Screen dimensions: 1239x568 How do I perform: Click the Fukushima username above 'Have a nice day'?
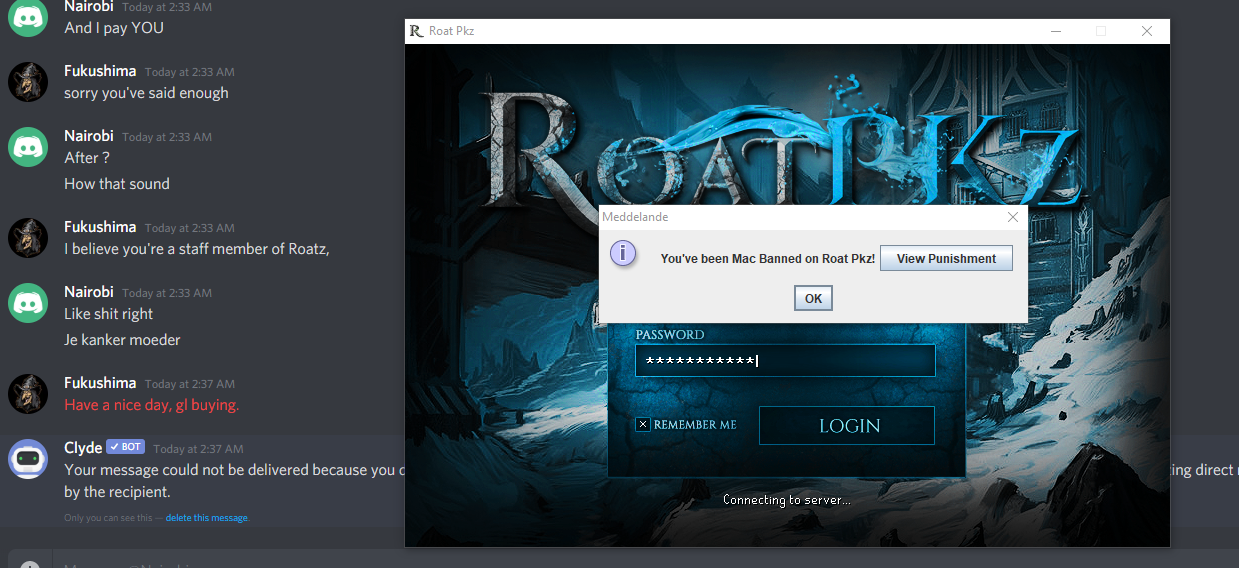pyautogui.click(x=100, y=383)
